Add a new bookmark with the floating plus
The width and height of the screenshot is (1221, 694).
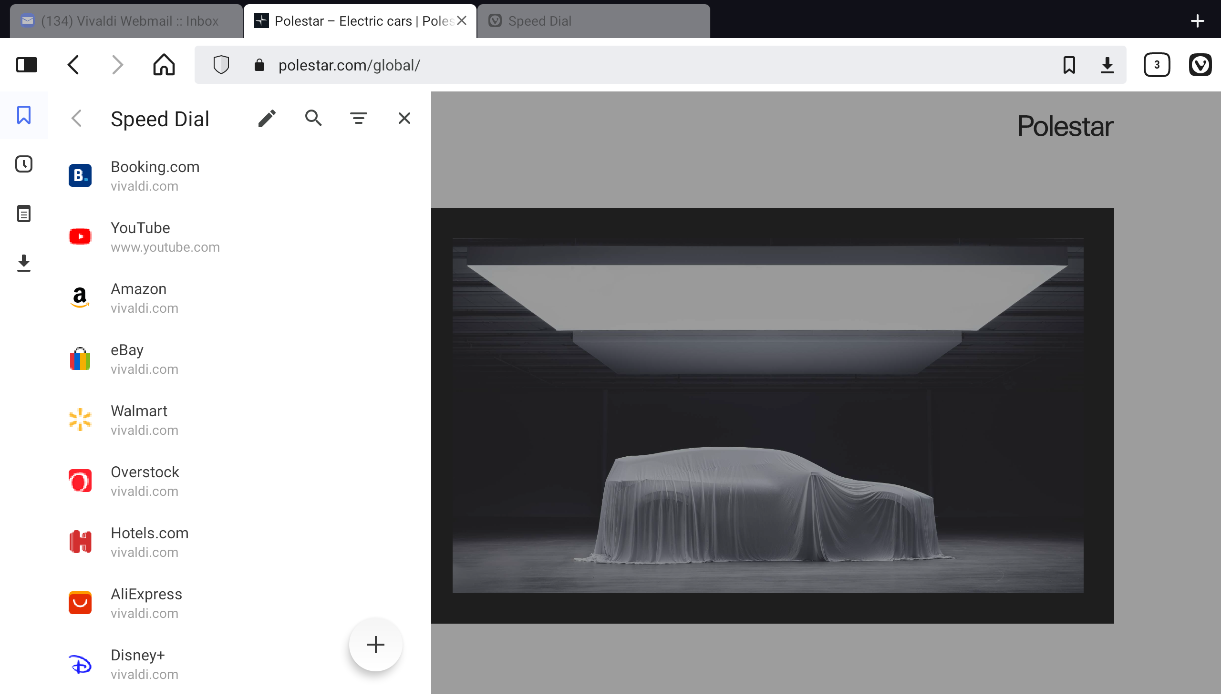375,645
